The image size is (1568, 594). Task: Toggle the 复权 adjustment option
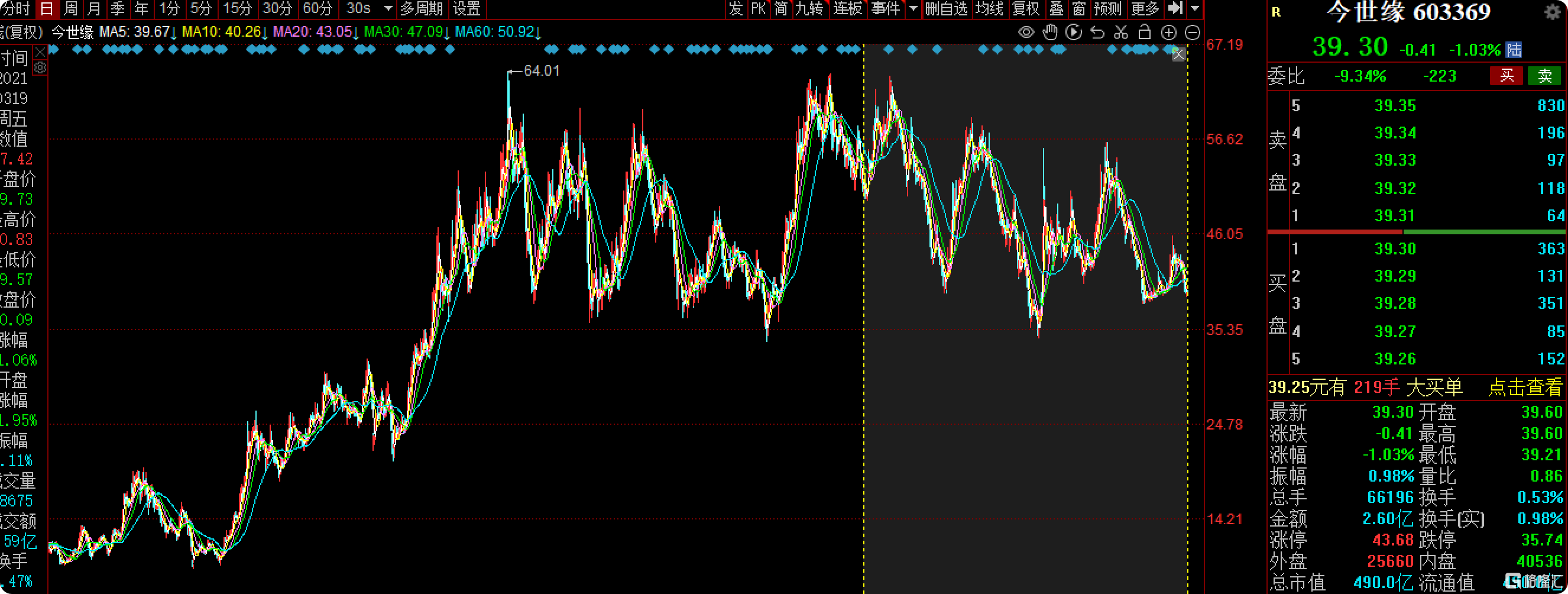(1026, 8)
